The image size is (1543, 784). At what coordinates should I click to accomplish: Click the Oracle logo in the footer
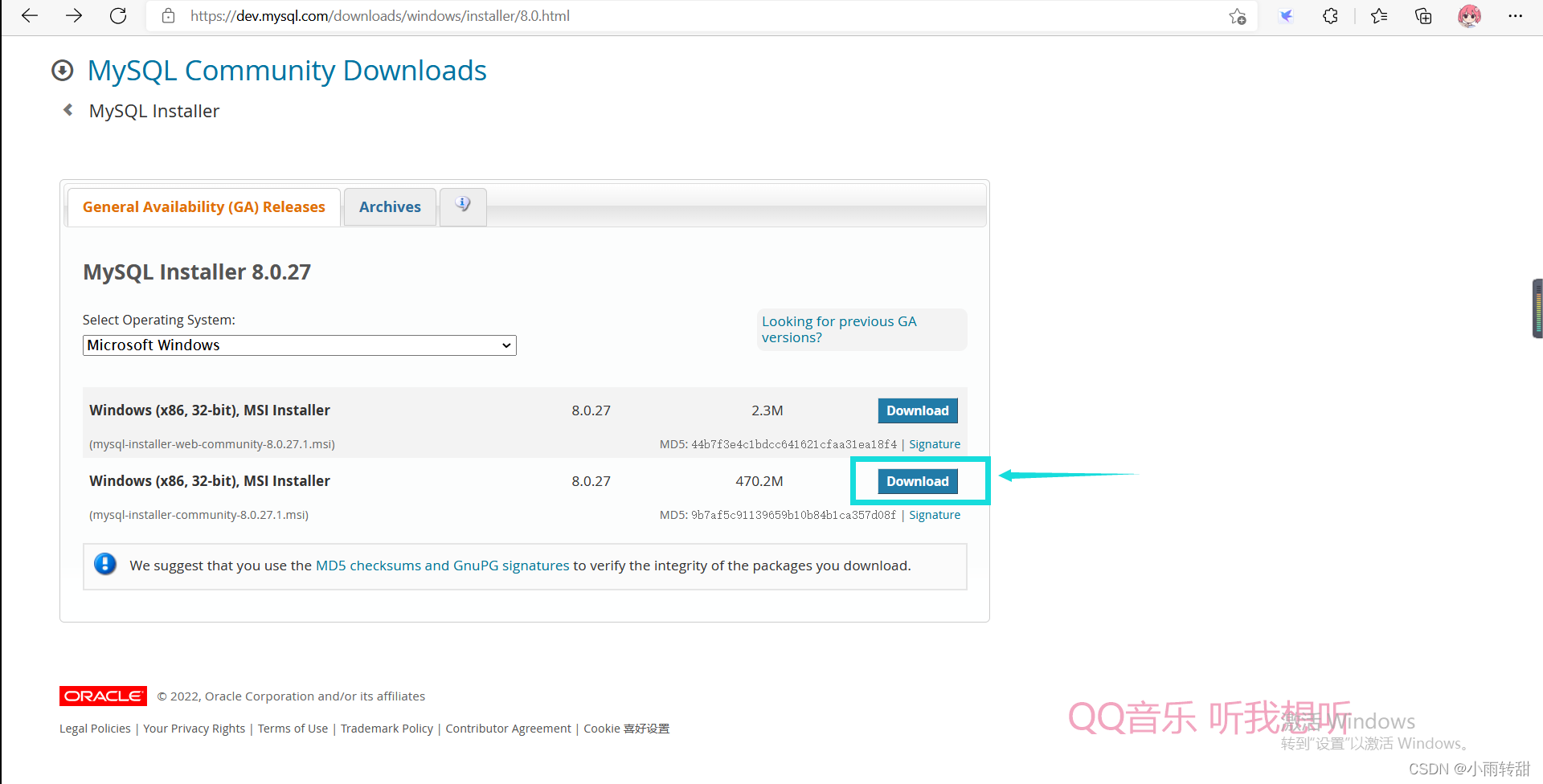pos(103,696)
